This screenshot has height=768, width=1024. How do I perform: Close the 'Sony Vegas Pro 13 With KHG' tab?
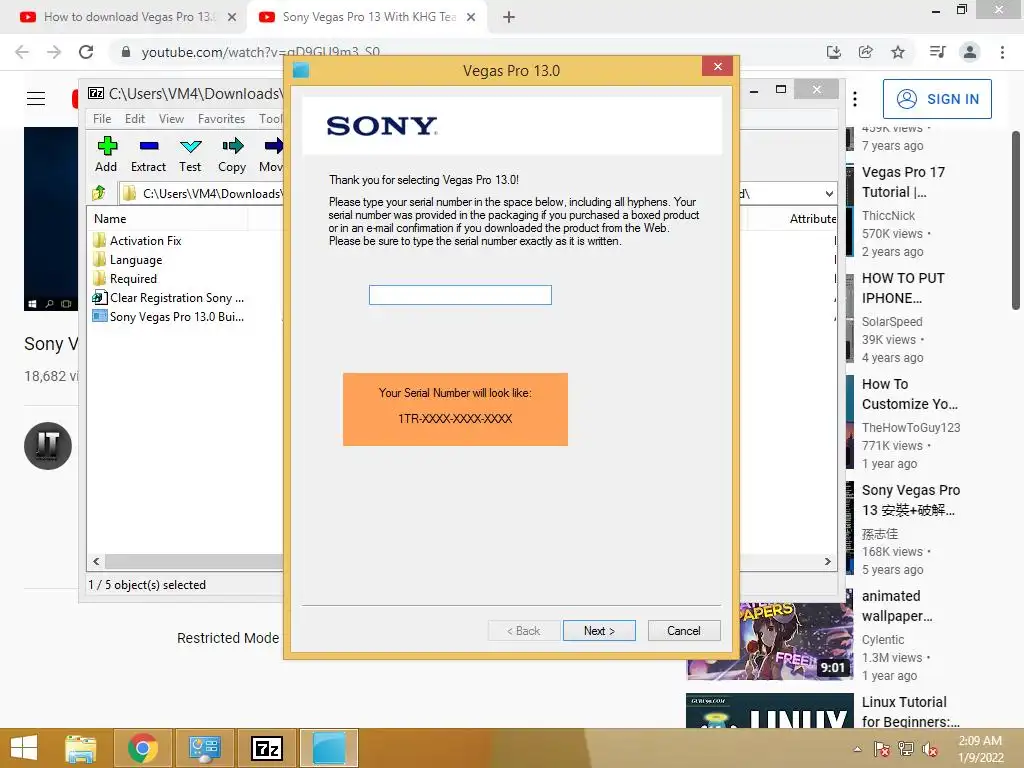(x=471, y=17)
